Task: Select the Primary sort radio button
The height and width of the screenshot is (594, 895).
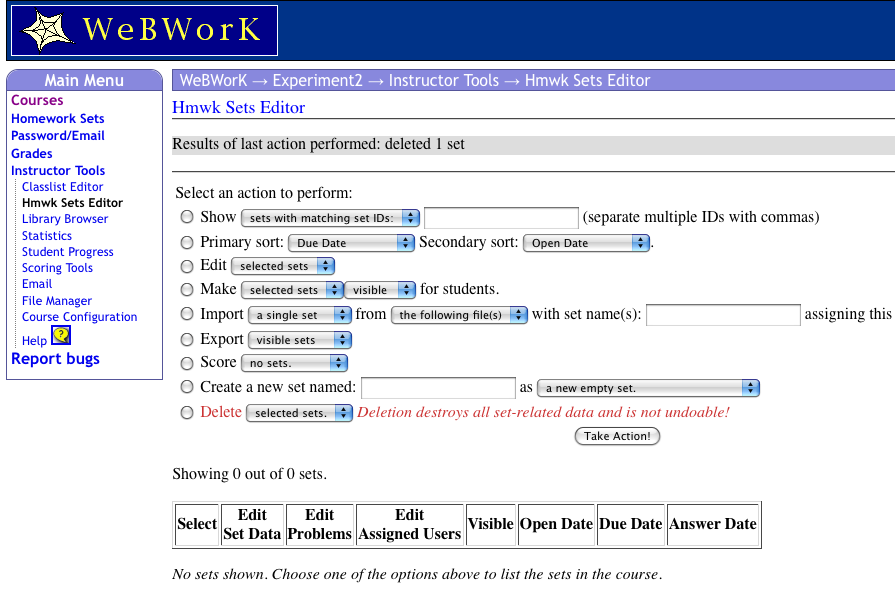Action: 187,243
